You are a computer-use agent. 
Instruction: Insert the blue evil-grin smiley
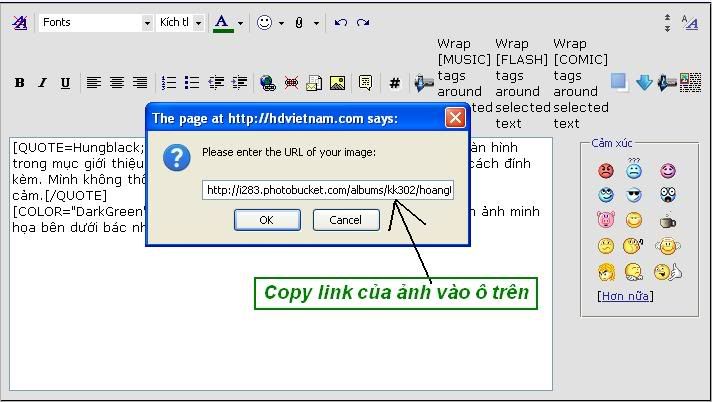point(606,195)
